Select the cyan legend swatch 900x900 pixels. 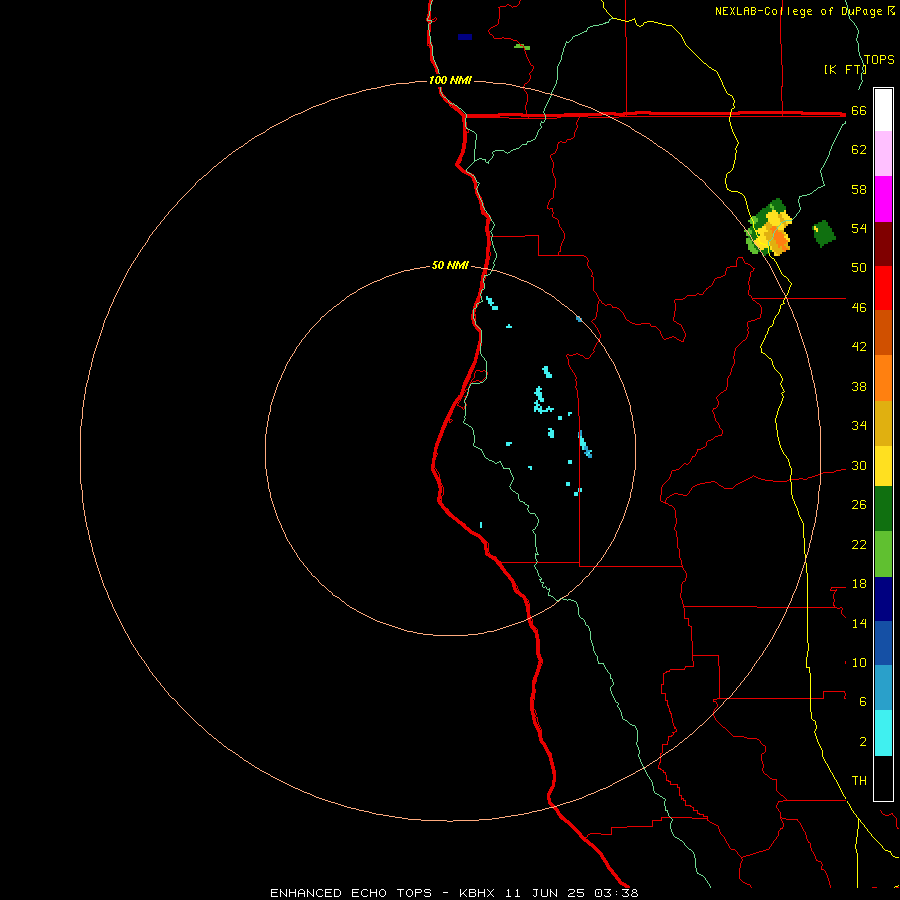[x=883, y=733]
